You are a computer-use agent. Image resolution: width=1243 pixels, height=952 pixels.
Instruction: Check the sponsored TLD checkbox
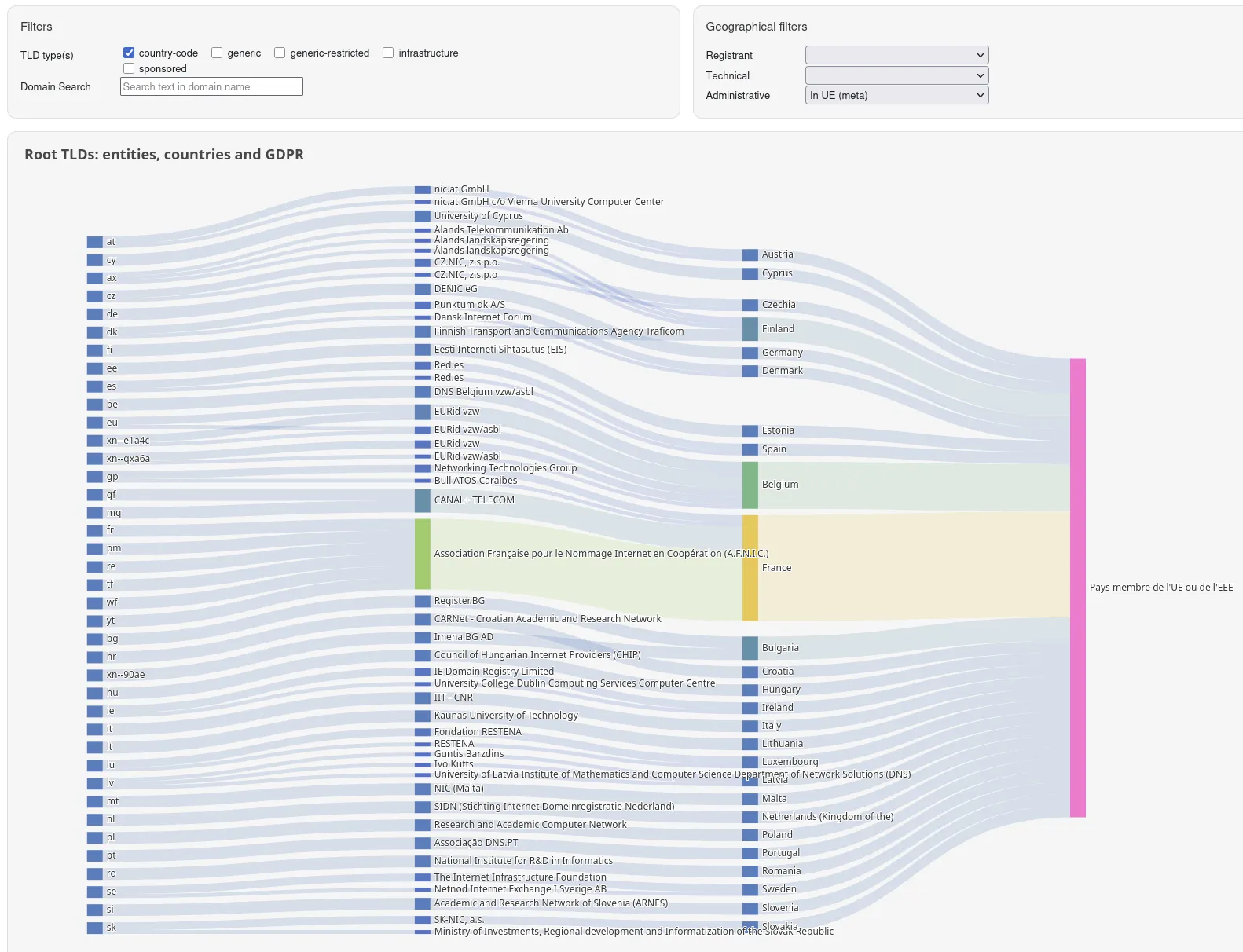(x=129, y=68)
